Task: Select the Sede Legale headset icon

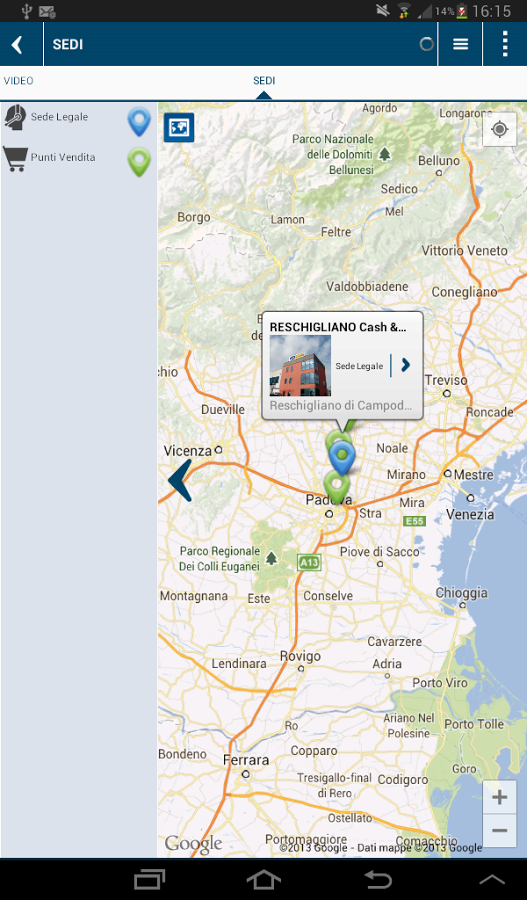Action: coord(15,117)
